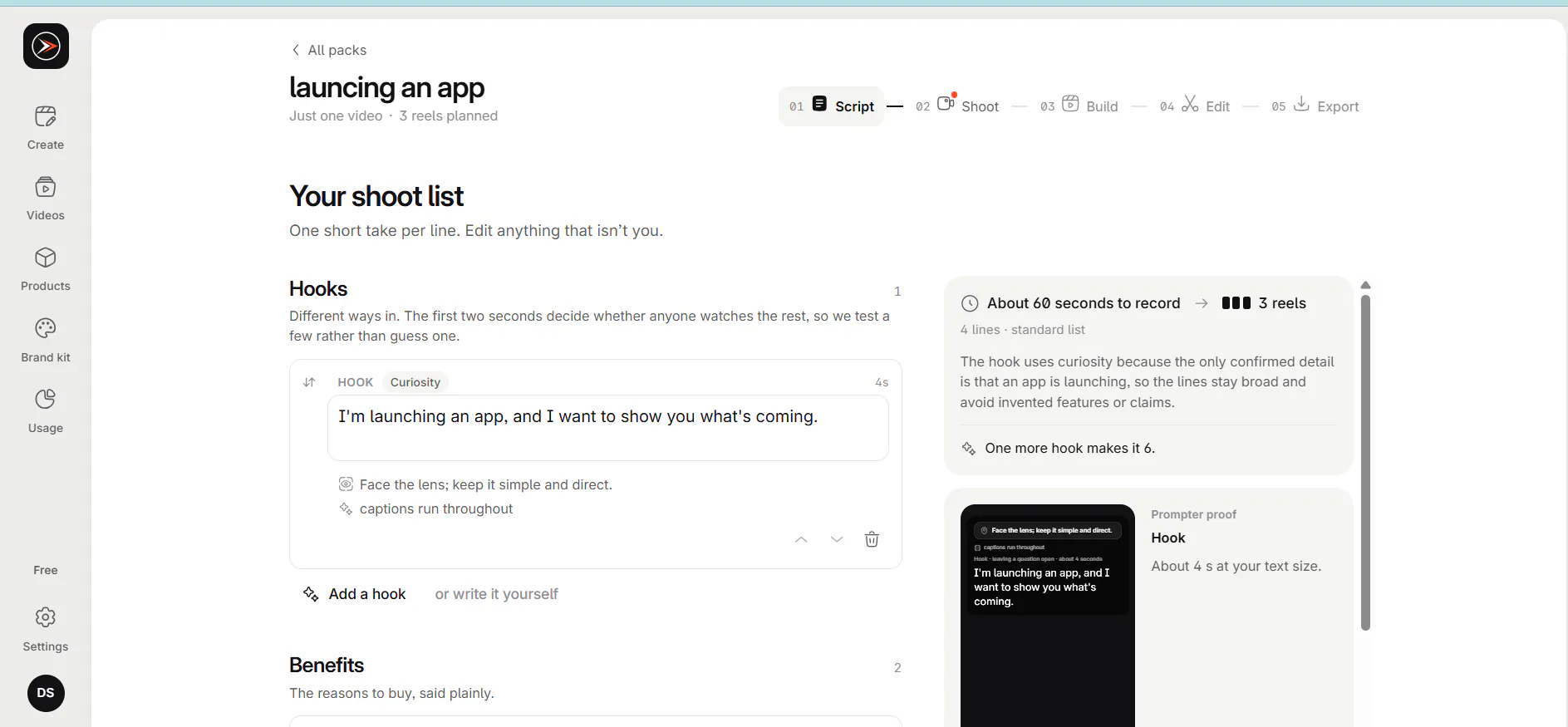Click the prompter proof phone preview

tap(1048, 616)
